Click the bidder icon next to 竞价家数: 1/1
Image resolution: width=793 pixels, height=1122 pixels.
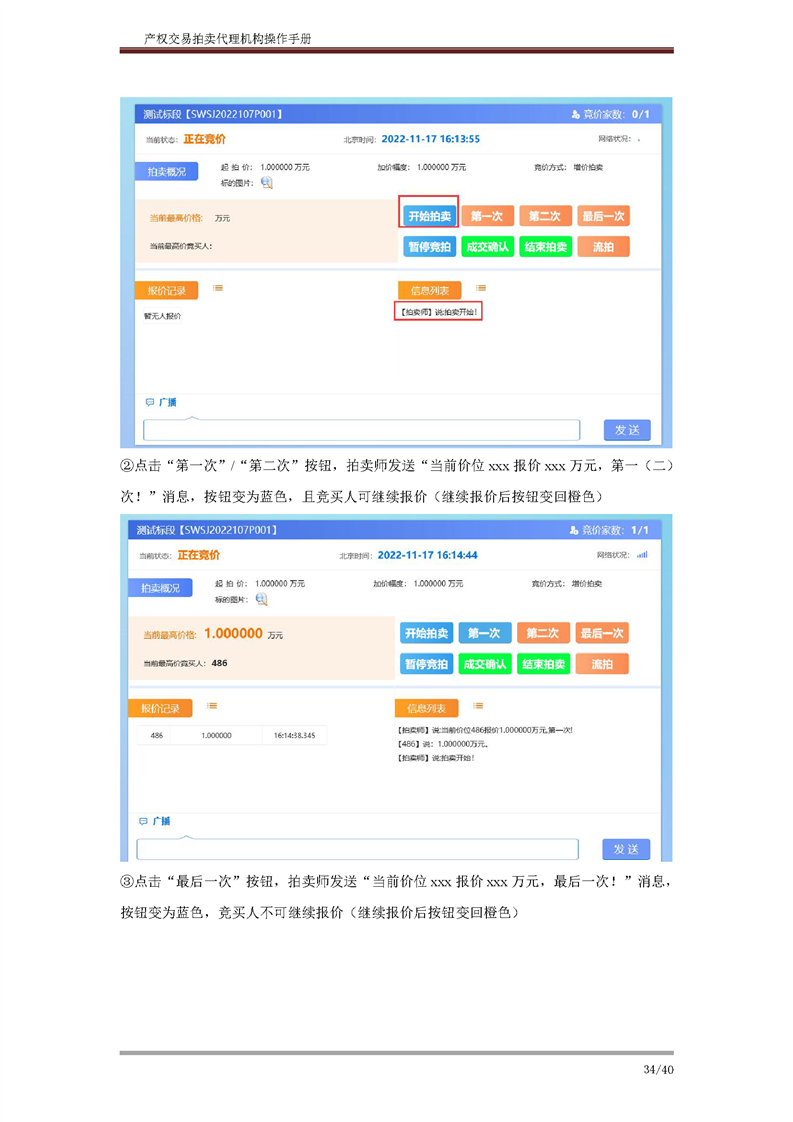coord(574,530)
